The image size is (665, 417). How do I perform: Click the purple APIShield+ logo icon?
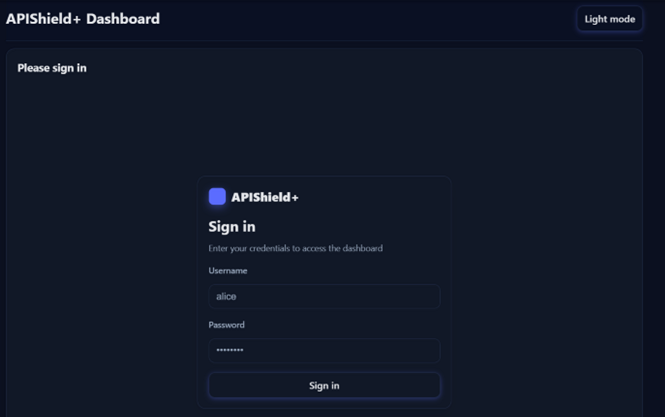pyautogui.click(x=217, y=196)
